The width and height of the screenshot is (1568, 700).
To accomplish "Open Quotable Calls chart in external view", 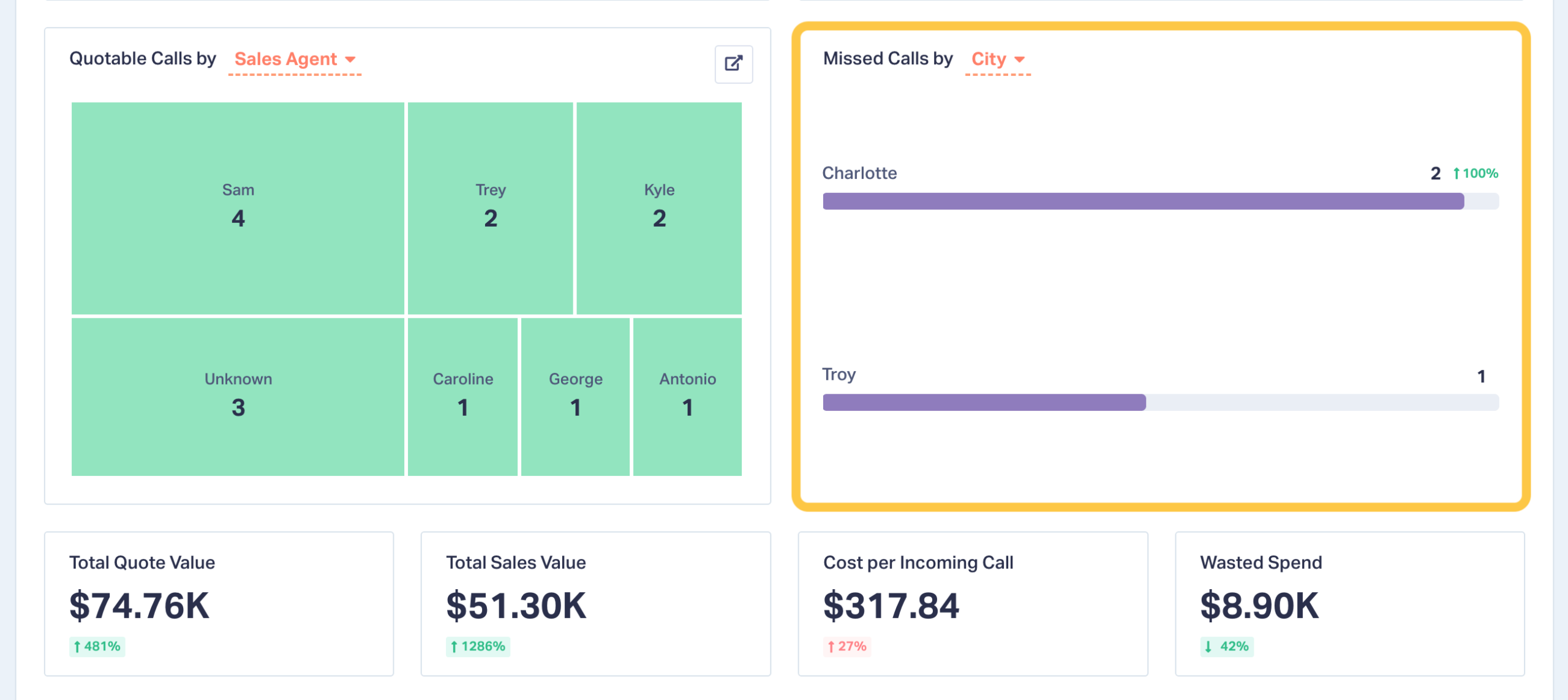I will pos(733,64).
